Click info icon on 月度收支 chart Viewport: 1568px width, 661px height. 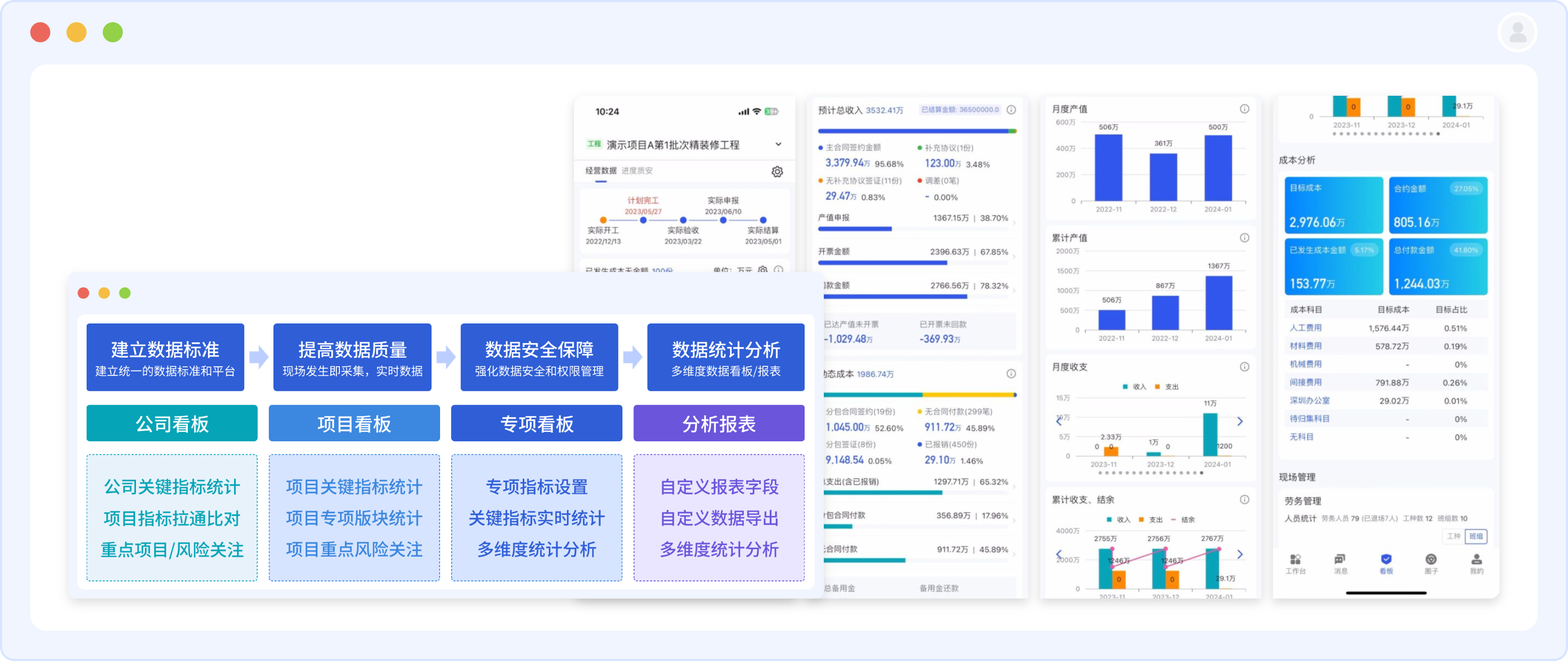tap(1244, 367)
